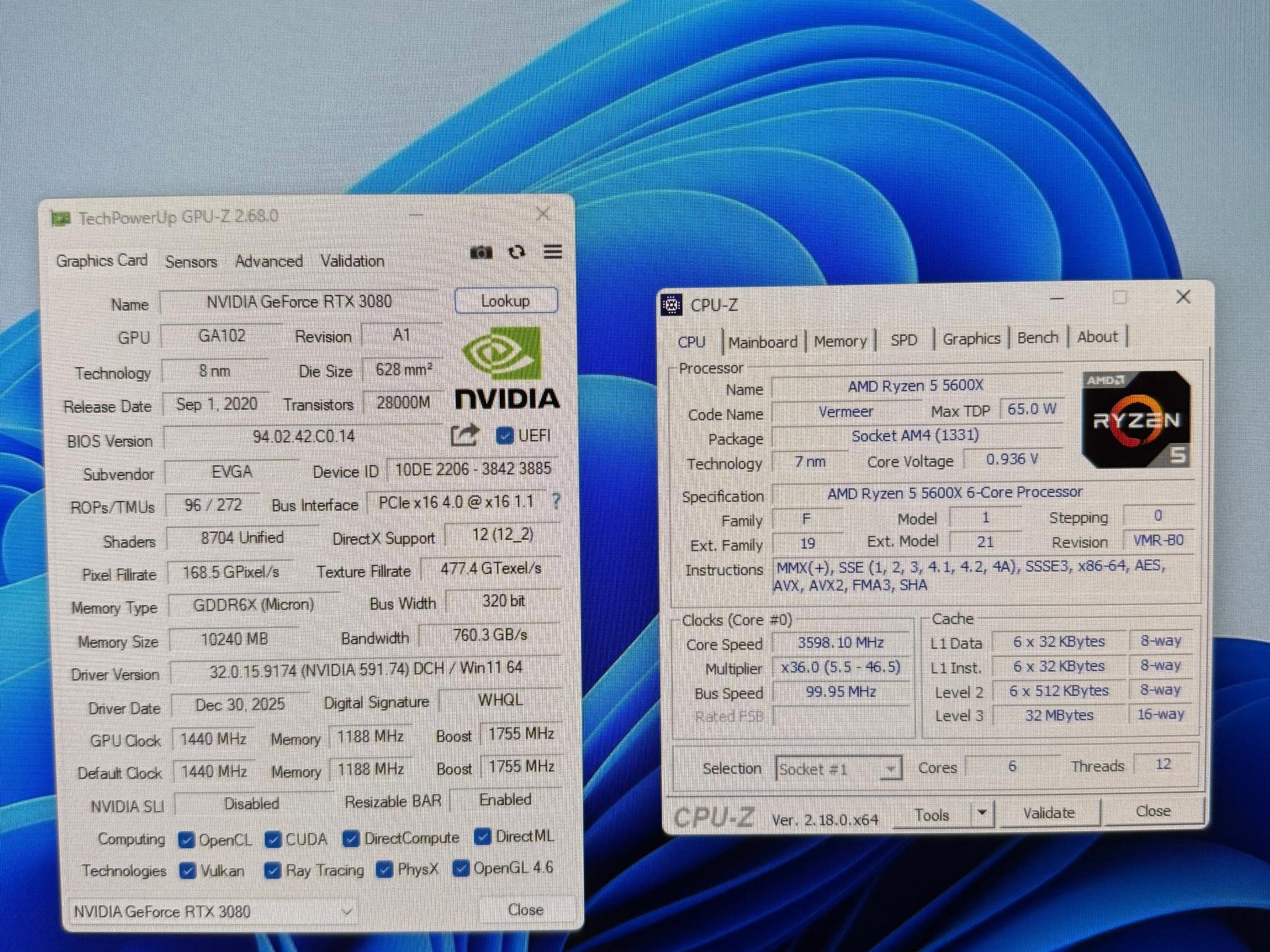Click the BIOS share/export icon
The height and width of the screenshot is (952, 1270).
[x=465, y=435]
